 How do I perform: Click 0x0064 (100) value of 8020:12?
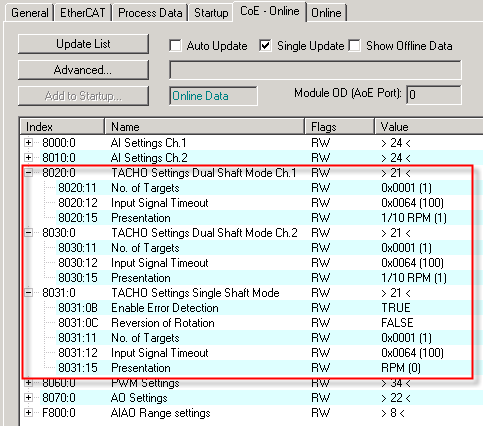[412, 203]
